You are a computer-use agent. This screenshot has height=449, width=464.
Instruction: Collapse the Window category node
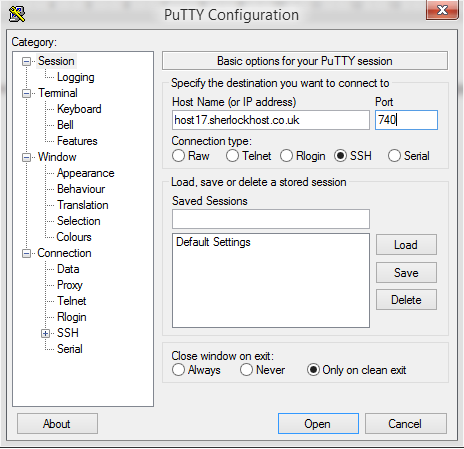click(x=26, y=157)
